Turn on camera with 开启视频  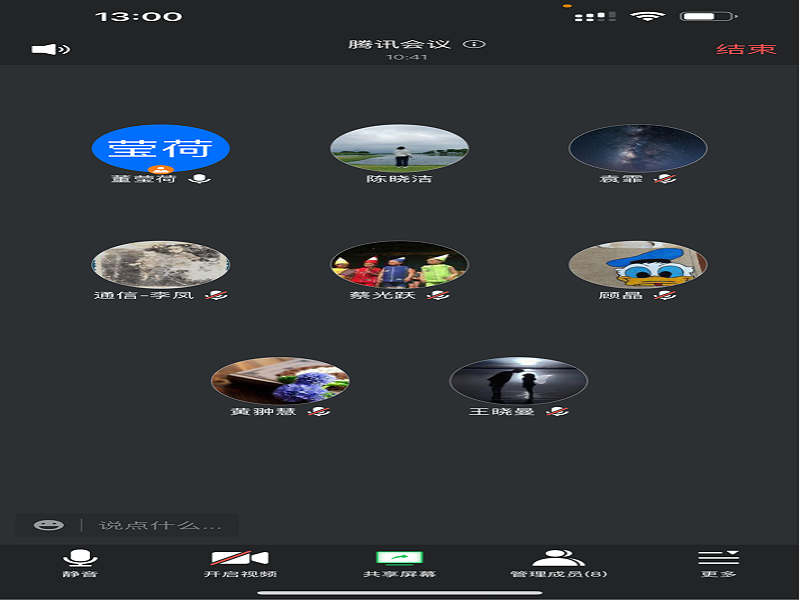click(x=240, y=563)
